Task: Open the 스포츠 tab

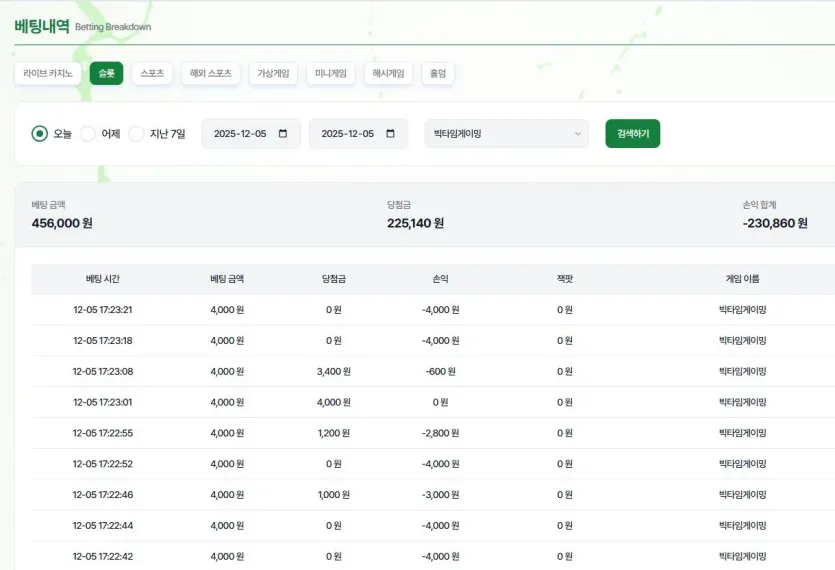Action: [152, 74]
